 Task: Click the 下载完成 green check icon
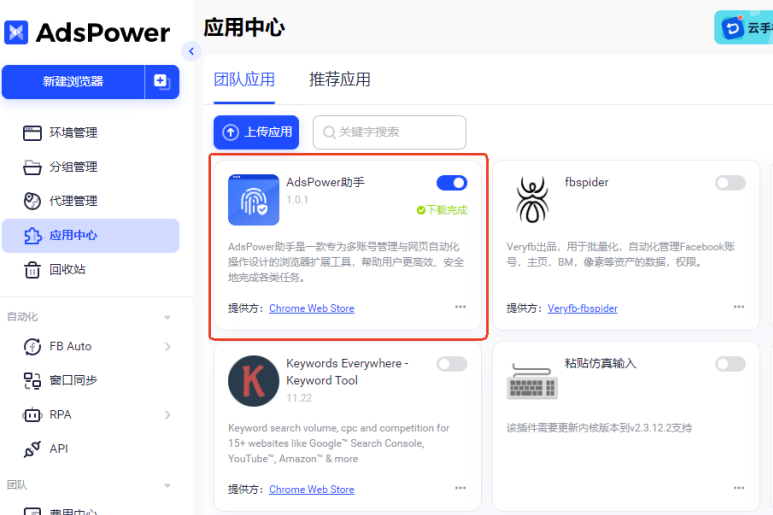click(x=421, y=210)
